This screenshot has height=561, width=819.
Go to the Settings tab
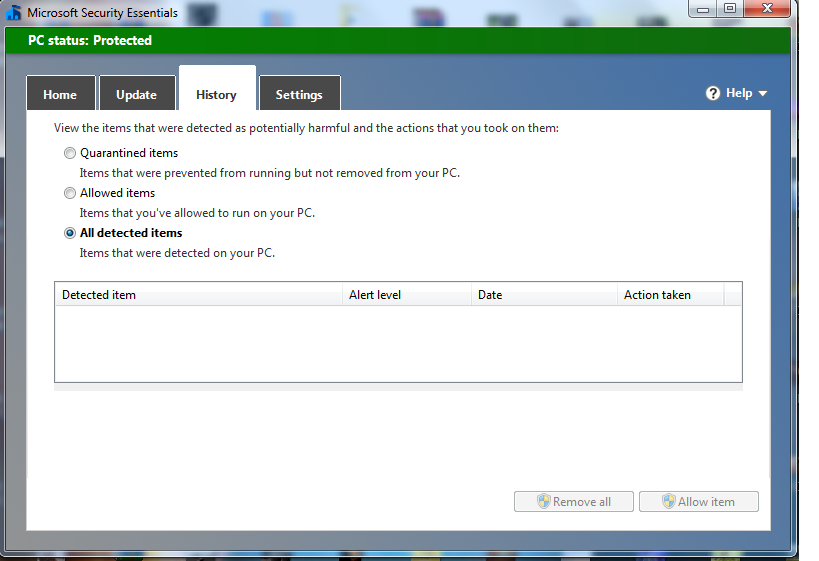pyautogui.click(x=299, y=95)
